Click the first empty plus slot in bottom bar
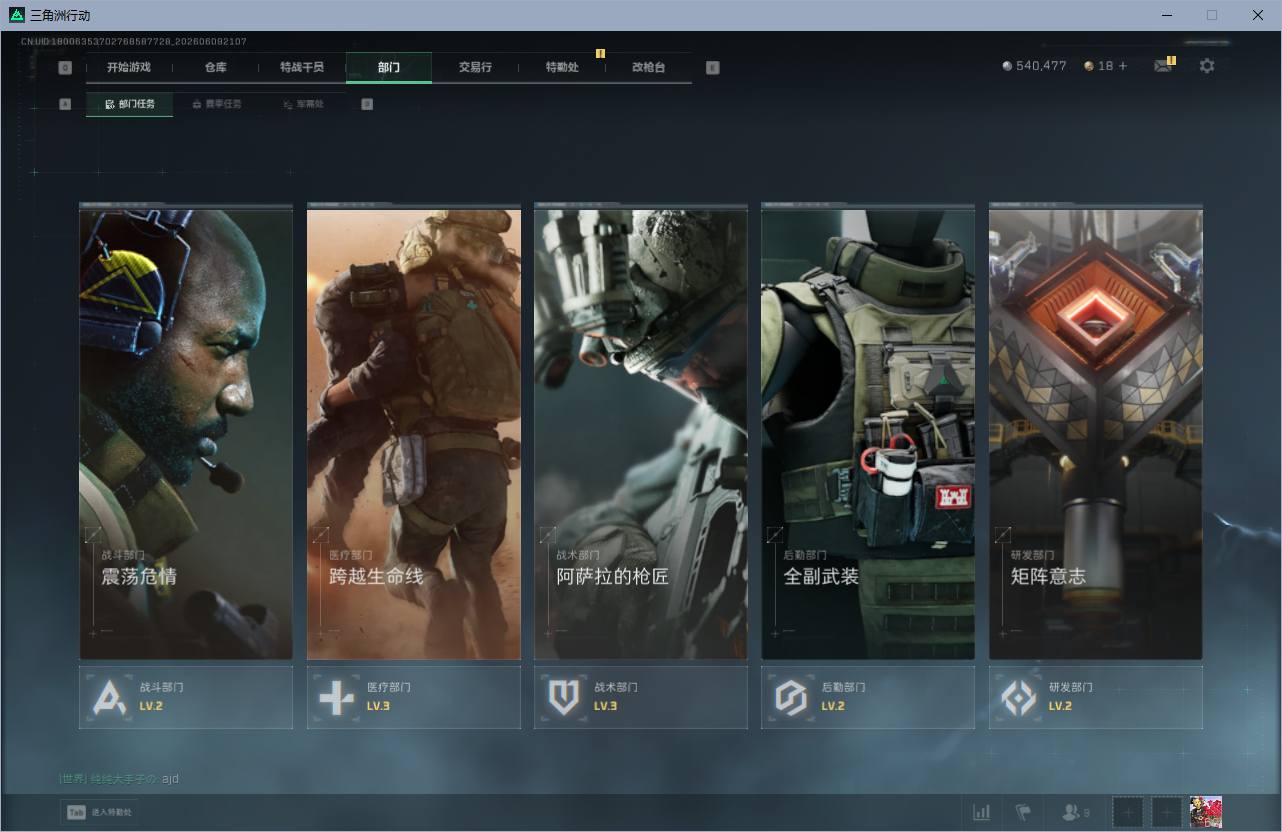 coord(1128,812)
